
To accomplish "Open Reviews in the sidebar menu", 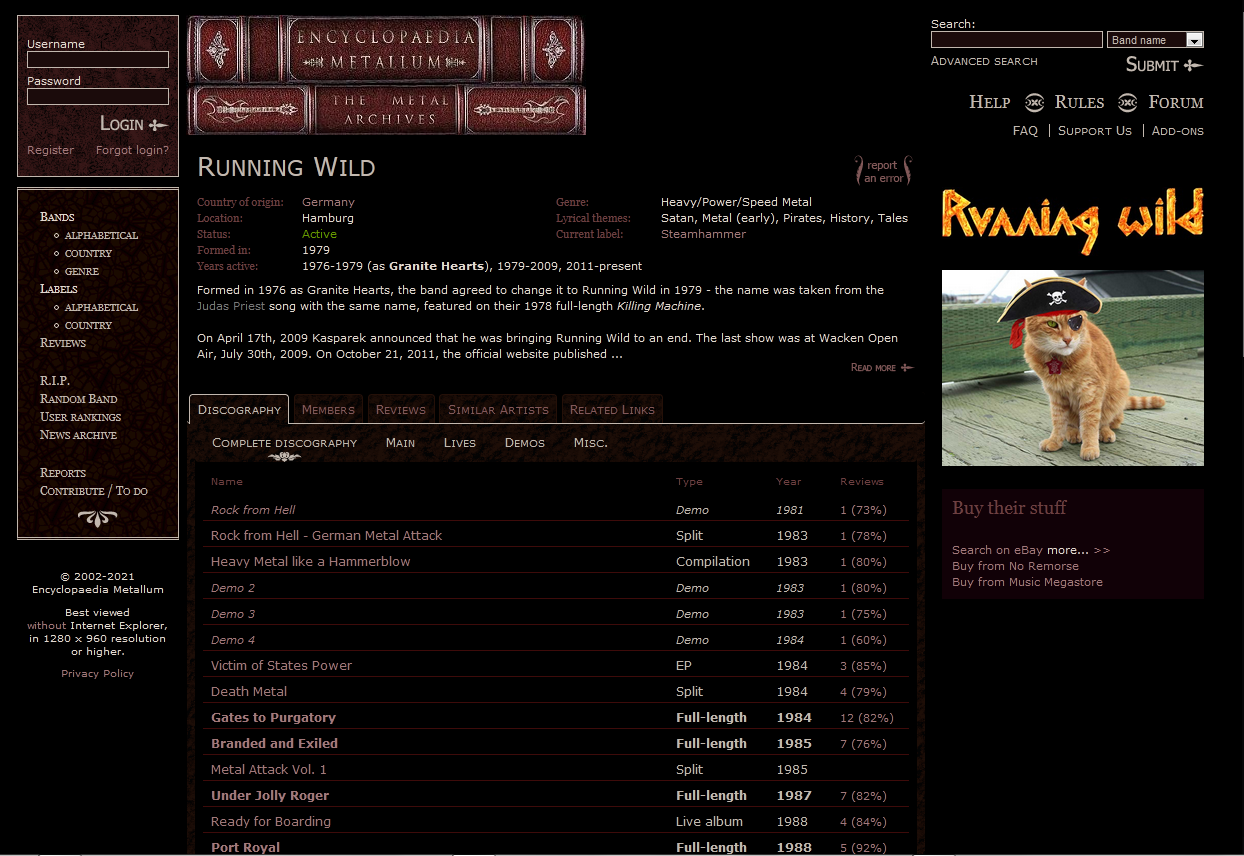I will coord(63,343).
